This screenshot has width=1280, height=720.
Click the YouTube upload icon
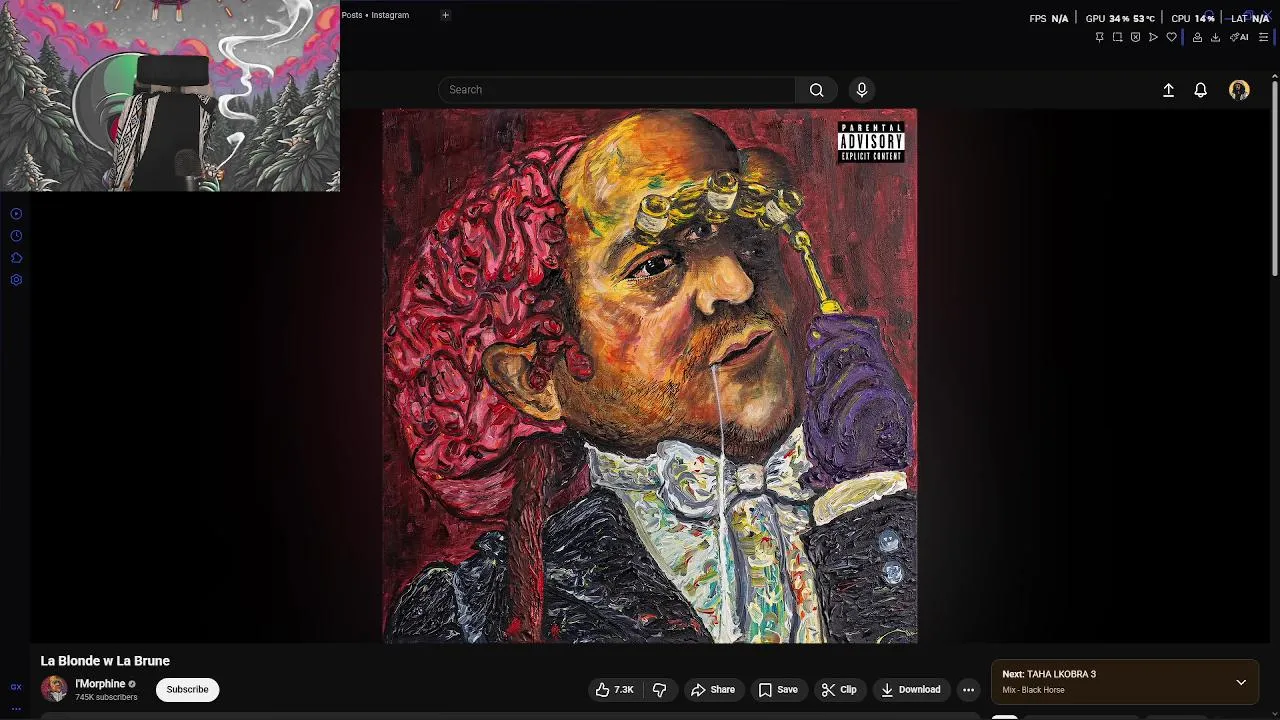pyautogui.click(x=1168, y=90)
